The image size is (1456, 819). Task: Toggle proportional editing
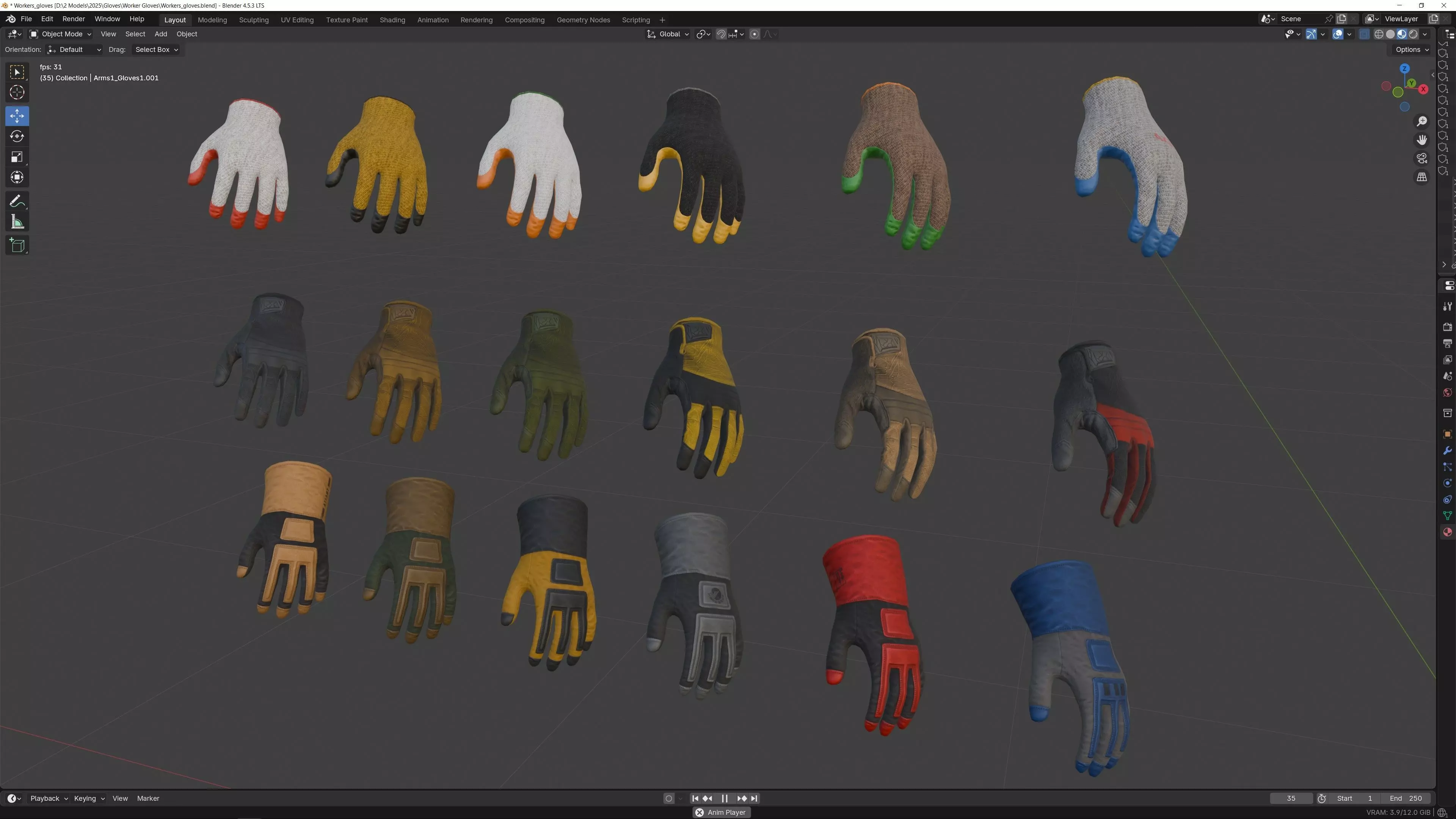point(754,35)
